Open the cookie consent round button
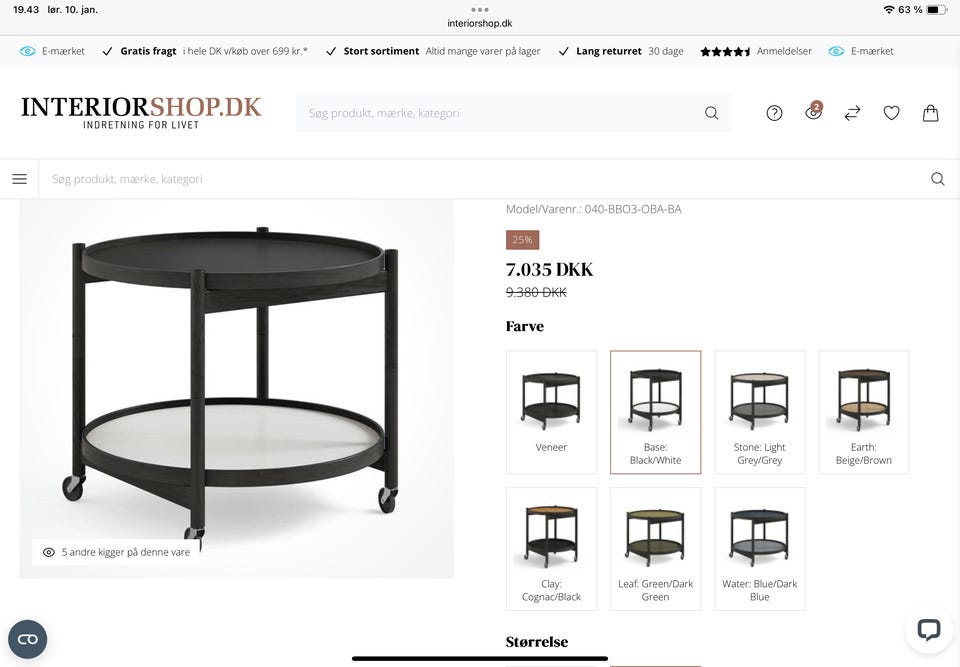The height and width of the screenshot is (667, 960). click(28, 639)
